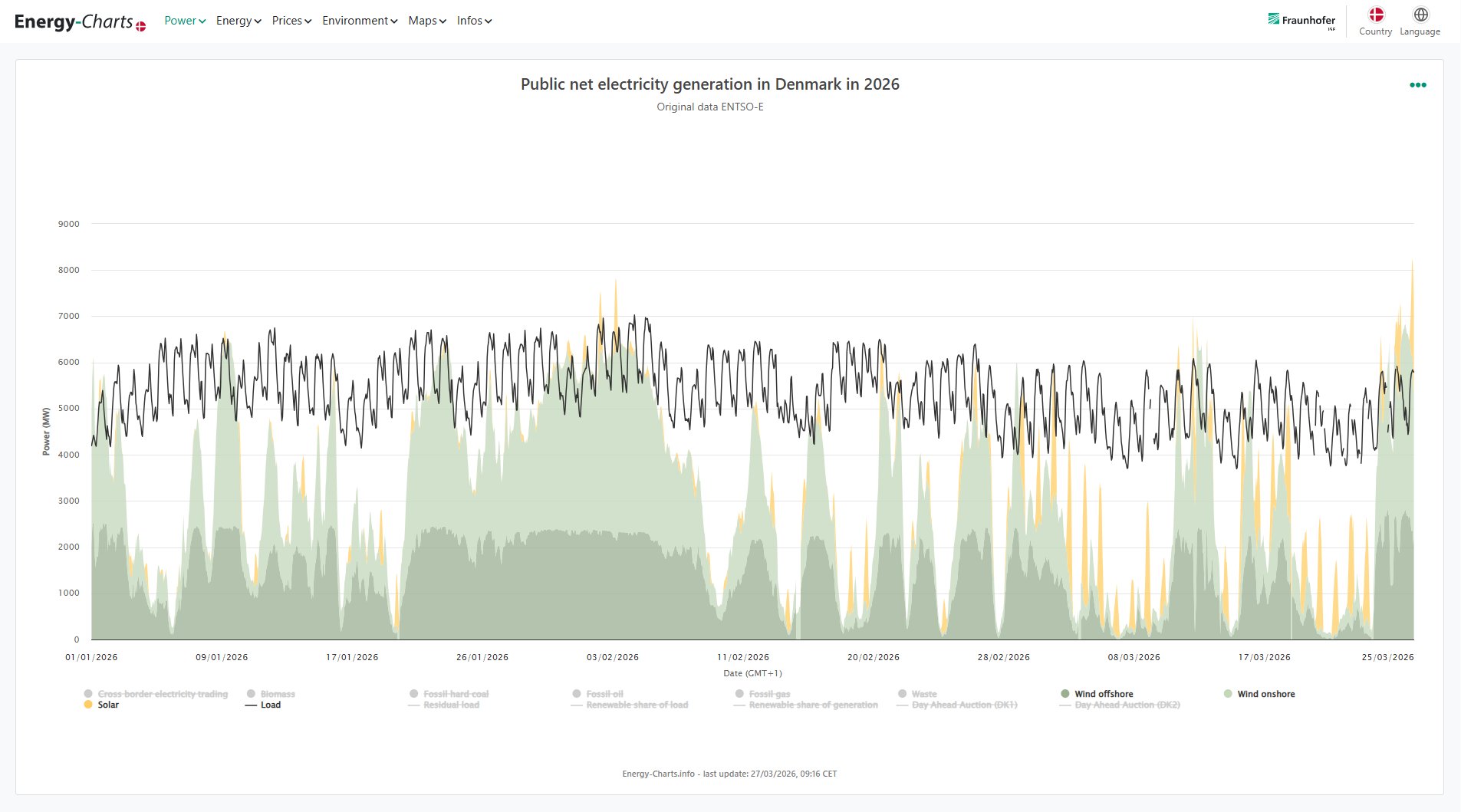Click the Country flag selector icon
This screenshot has width=1461, height=812.
(x=1376, y=15)
